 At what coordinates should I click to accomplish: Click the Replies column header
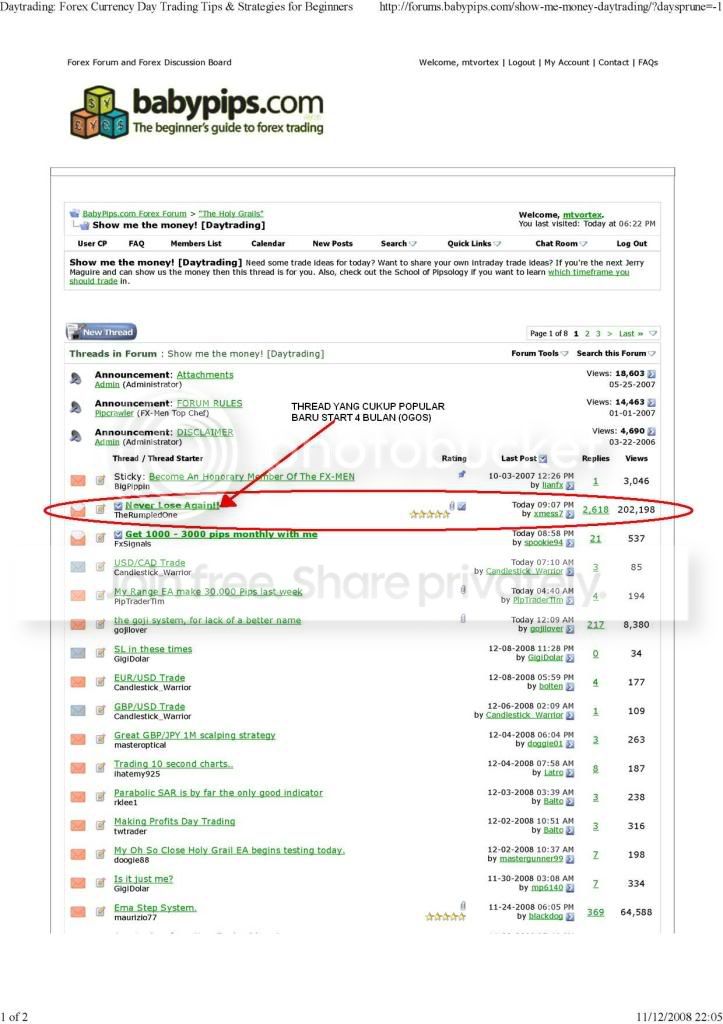click(x=596, y=458)
